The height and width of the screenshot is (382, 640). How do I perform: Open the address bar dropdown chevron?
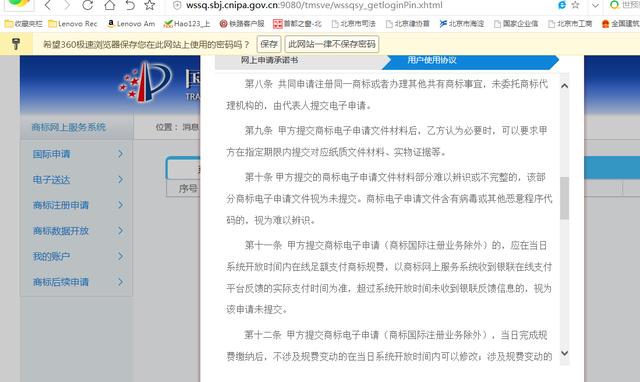[595, 6]
